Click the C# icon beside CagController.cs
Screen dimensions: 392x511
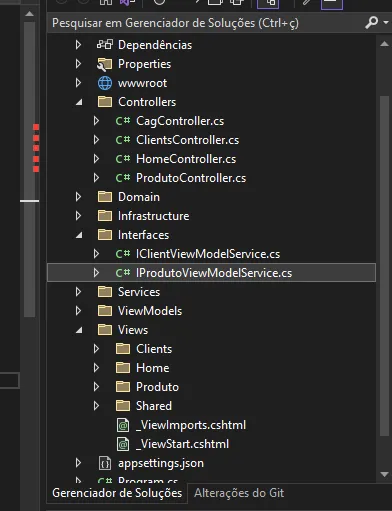123,121
